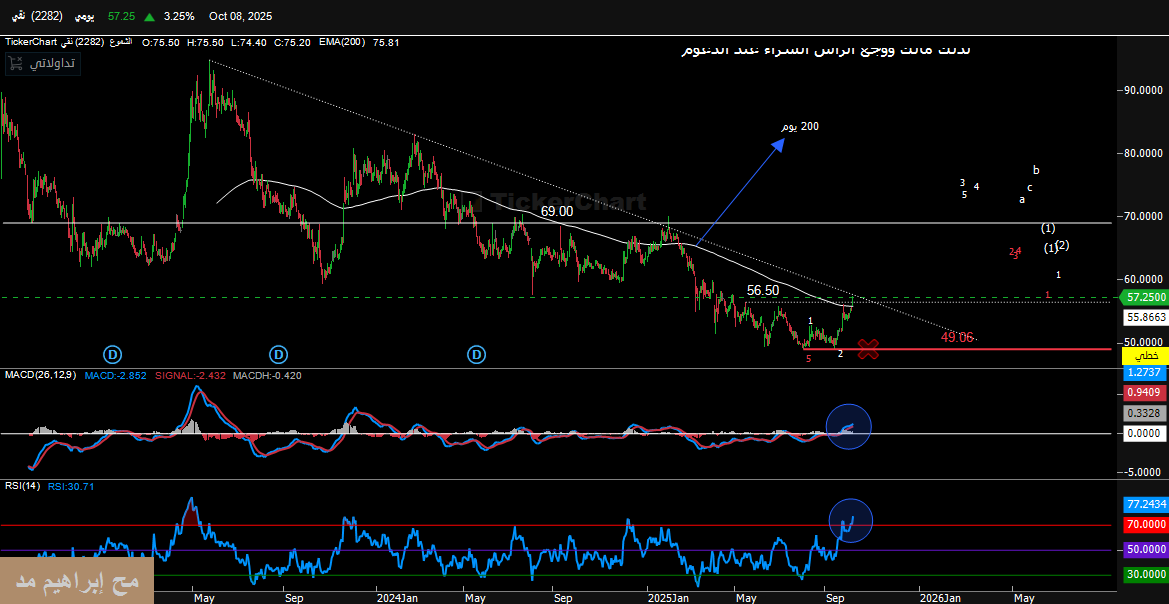Click the red X mark on support line
1169x604 pixels.
(868, 350)
